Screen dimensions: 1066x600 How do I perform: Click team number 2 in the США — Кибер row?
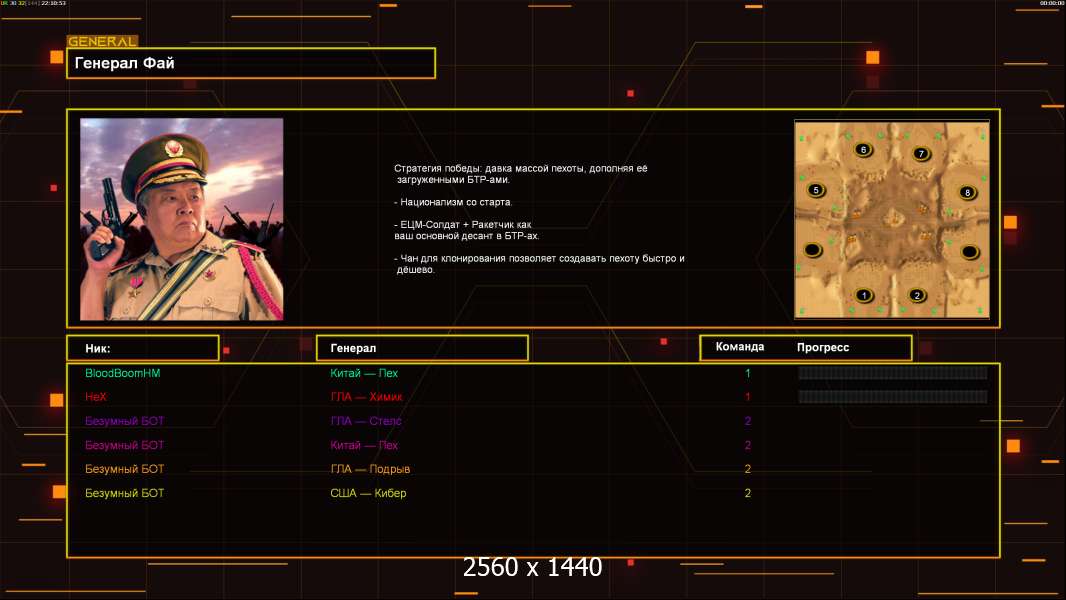coord(747,493)
